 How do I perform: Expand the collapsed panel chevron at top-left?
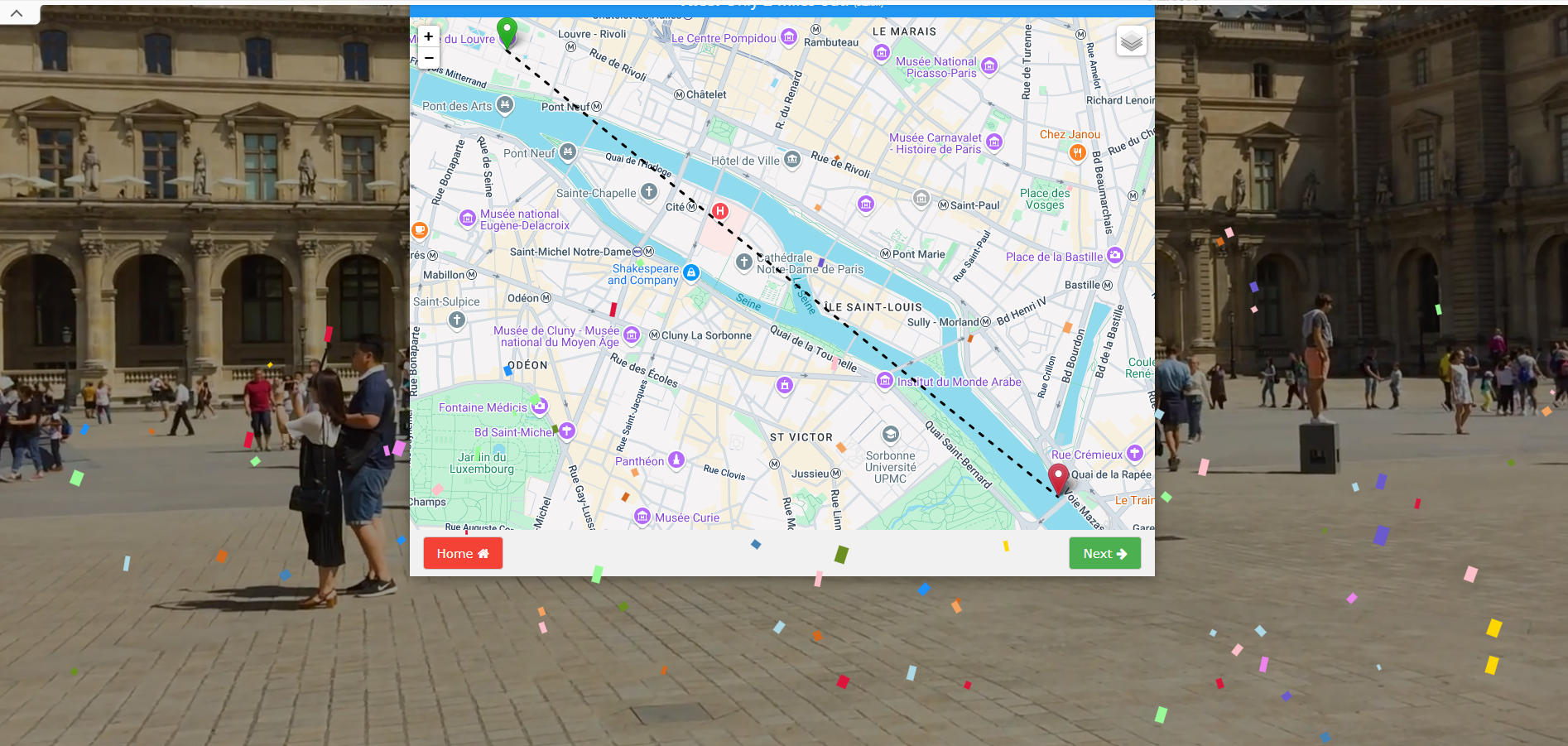click(17, 13)
